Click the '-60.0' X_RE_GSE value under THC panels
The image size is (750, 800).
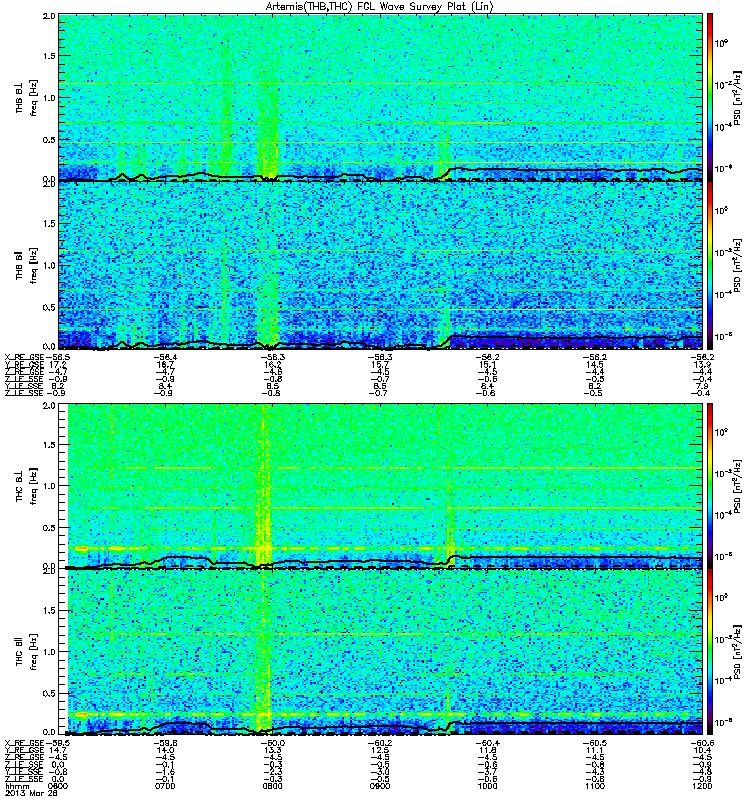point(272,743)
